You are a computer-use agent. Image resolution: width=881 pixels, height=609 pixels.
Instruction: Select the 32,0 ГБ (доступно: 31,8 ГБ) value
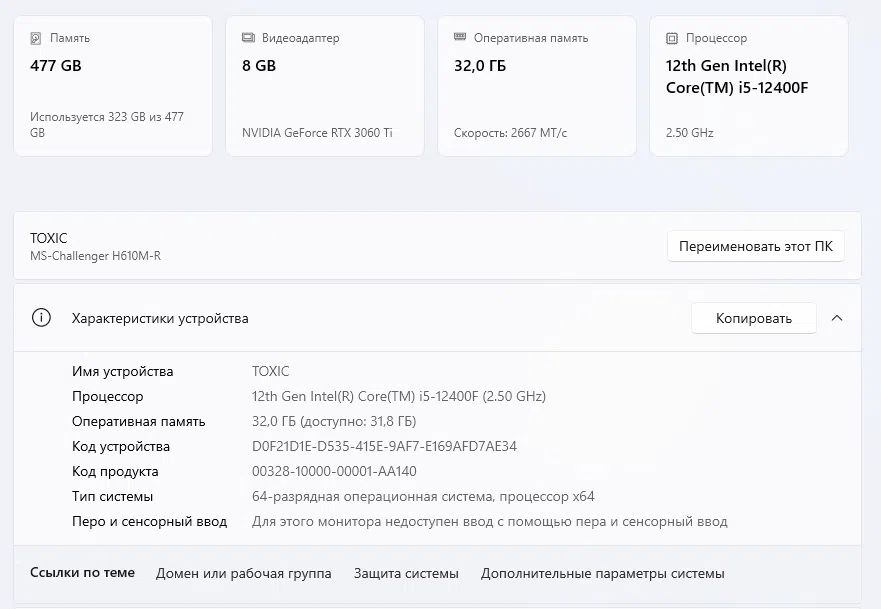click(334, 421)
